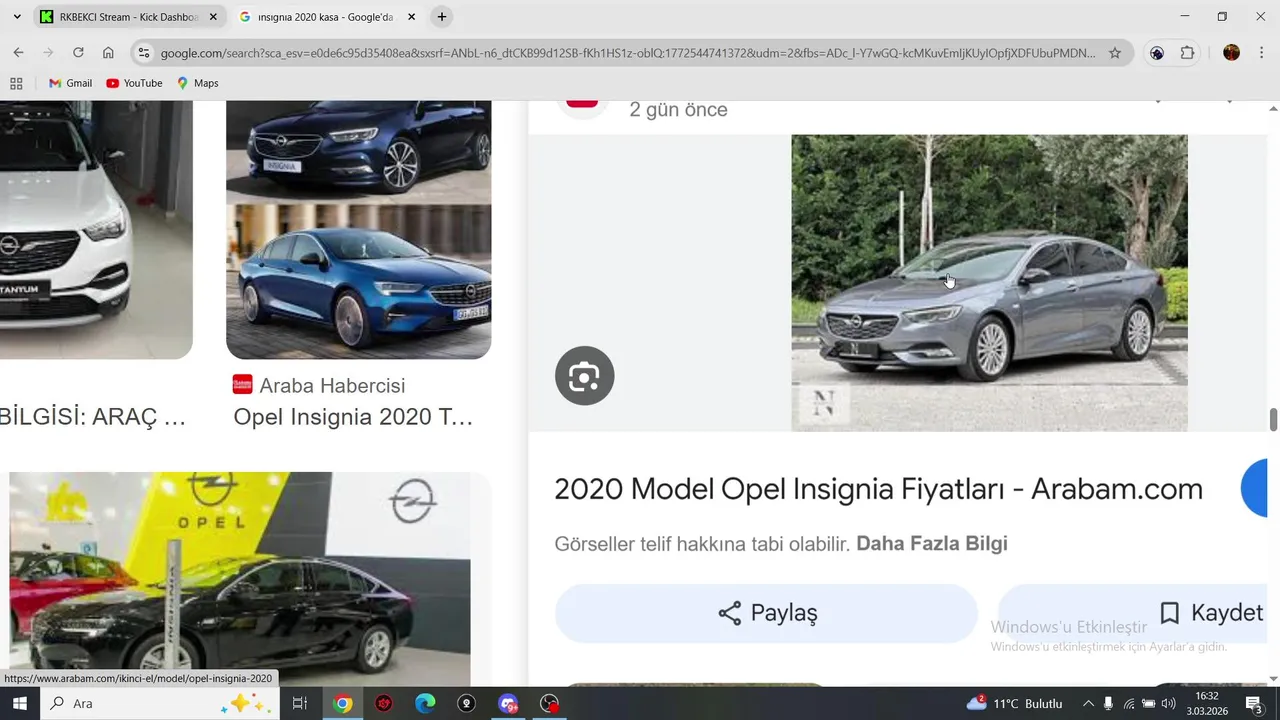Image resolution: width=1280 pixels, height=720 pixels.
Task: Open the Maps bookmark
Action: pyautogui.click(x=197, y=83)
